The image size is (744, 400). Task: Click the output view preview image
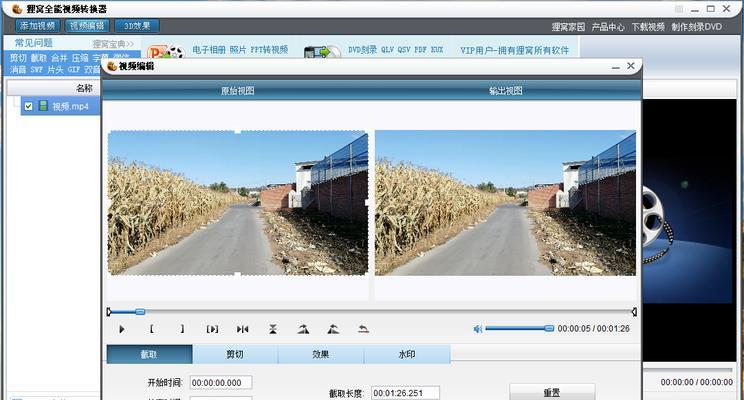(505, 203)
